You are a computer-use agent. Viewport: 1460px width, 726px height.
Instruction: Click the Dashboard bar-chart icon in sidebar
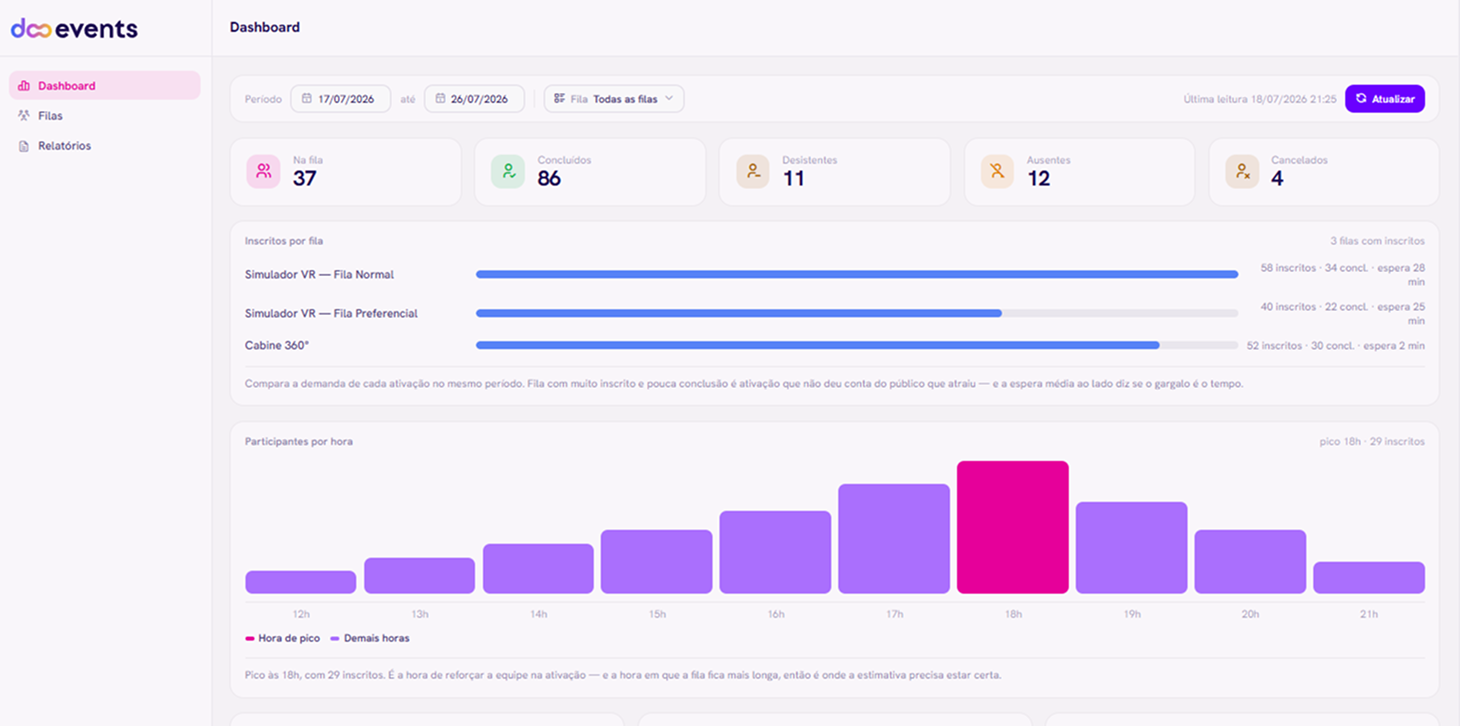24,86
